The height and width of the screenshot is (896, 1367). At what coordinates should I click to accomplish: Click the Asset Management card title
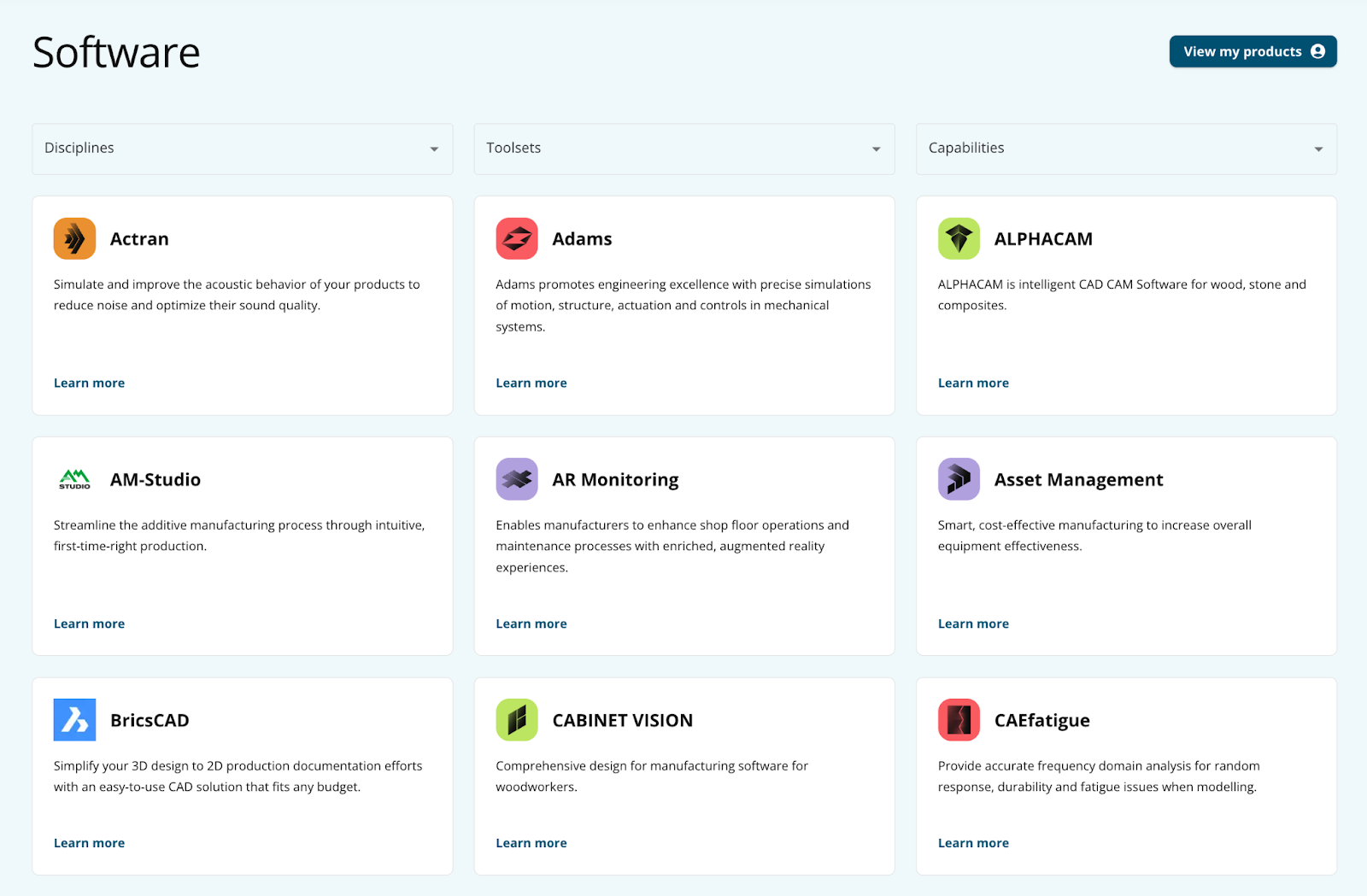(x=1078, y=480)
